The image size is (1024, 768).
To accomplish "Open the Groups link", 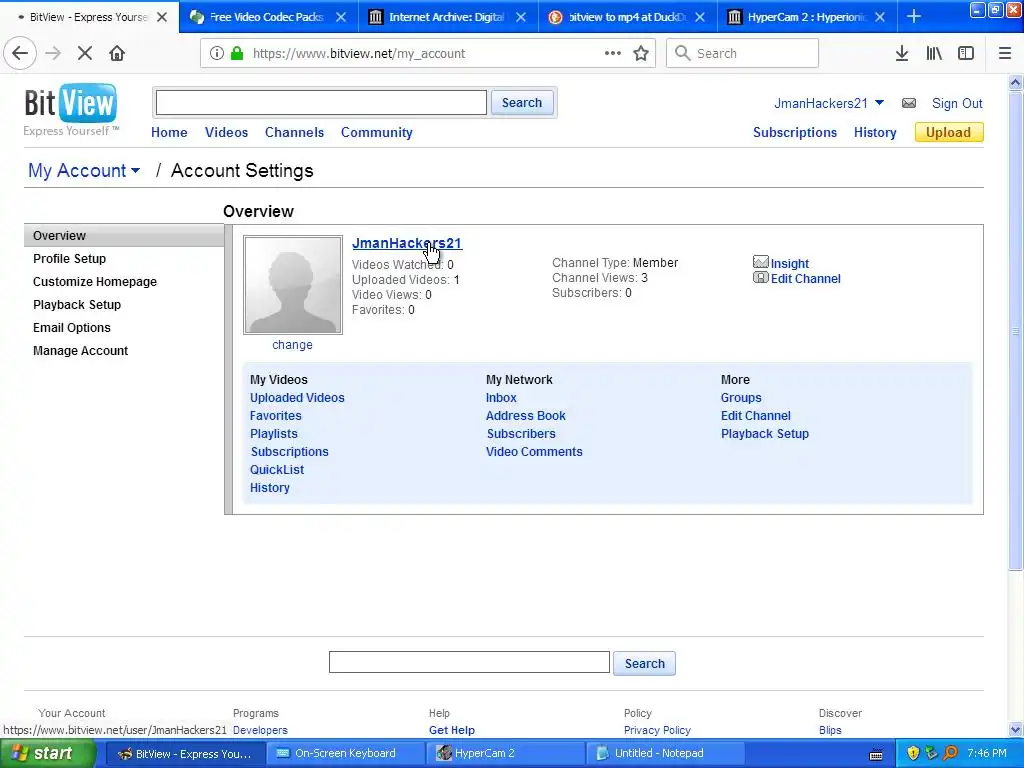I will pyautogui.click(x=741, y=398).
